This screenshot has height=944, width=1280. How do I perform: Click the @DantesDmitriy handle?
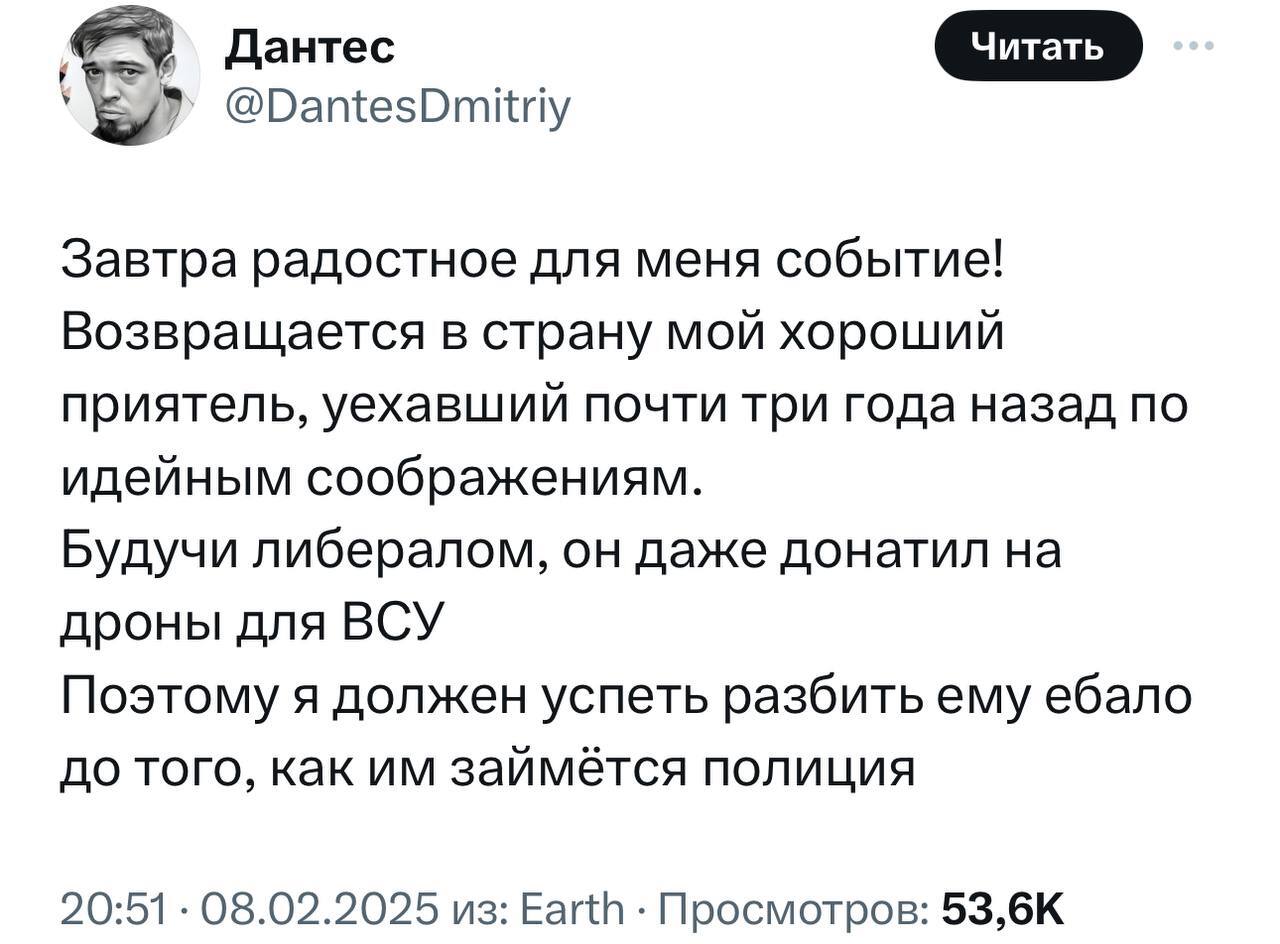tap(397, 102)
